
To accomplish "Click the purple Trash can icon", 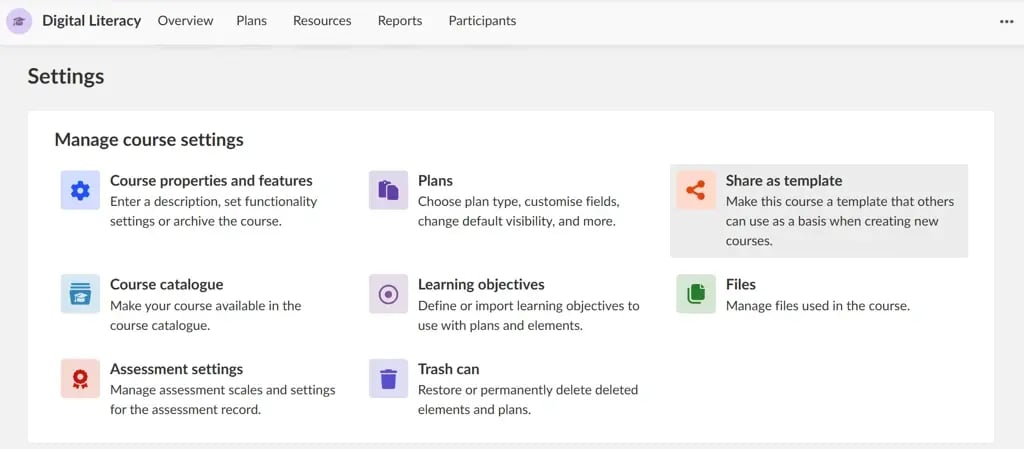I will tap(389, 379).
